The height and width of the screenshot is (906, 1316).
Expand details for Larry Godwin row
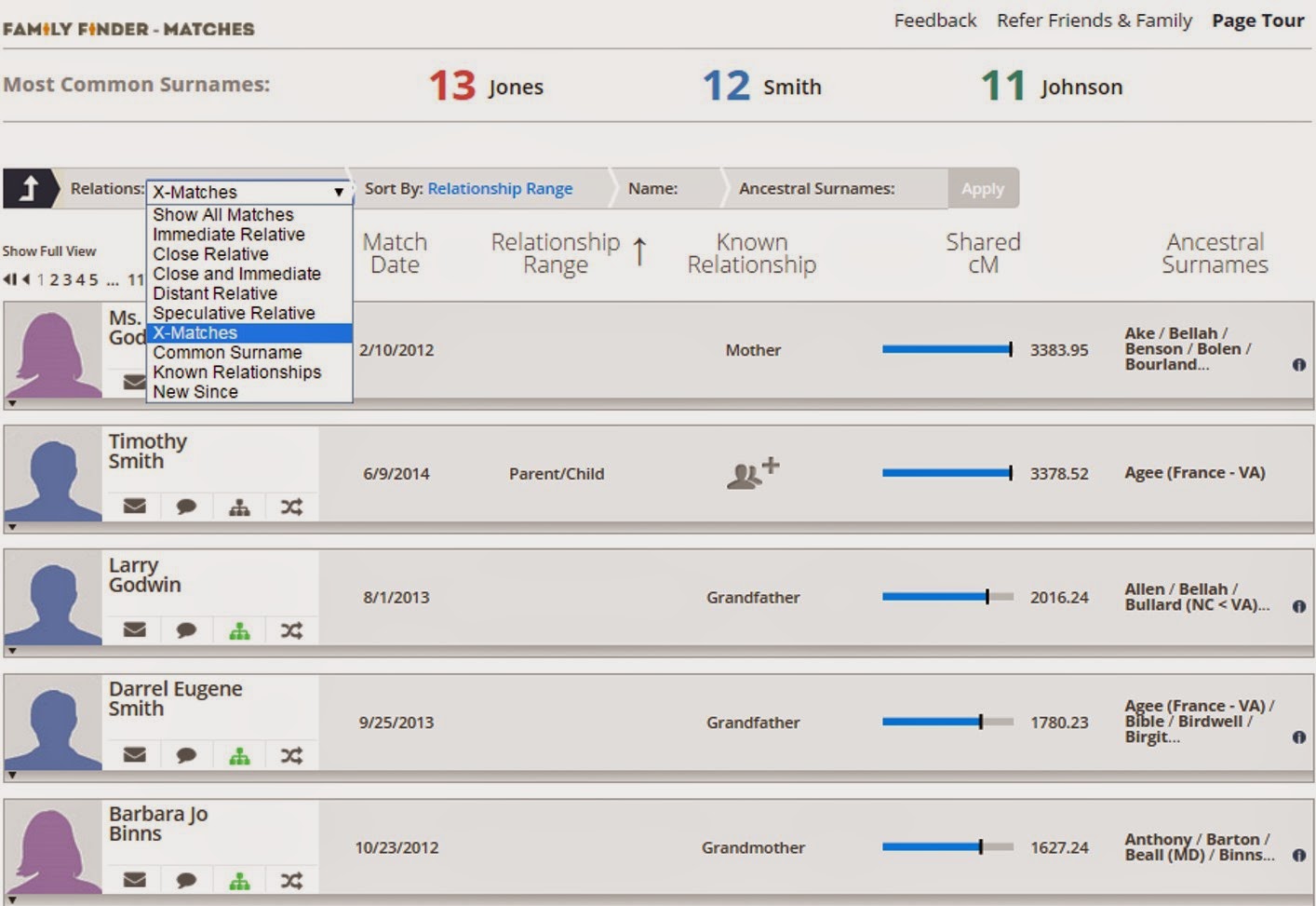(x=11, y=651)
